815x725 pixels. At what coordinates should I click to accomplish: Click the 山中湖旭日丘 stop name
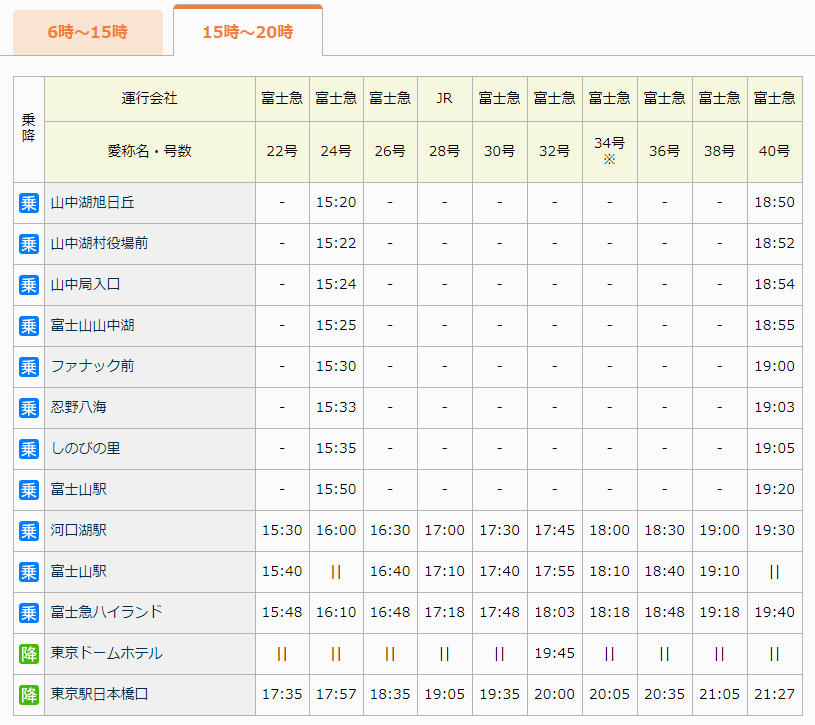pos(93,203)
